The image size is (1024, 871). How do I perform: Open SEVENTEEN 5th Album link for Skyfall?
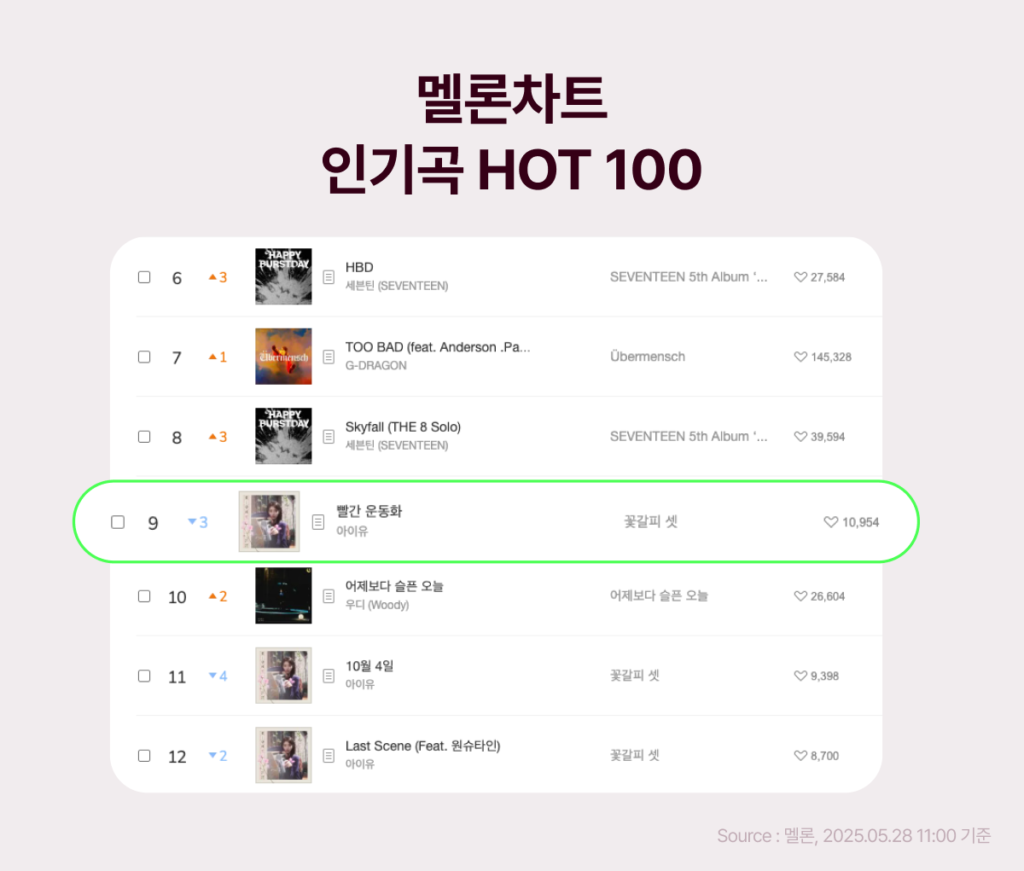688,436
